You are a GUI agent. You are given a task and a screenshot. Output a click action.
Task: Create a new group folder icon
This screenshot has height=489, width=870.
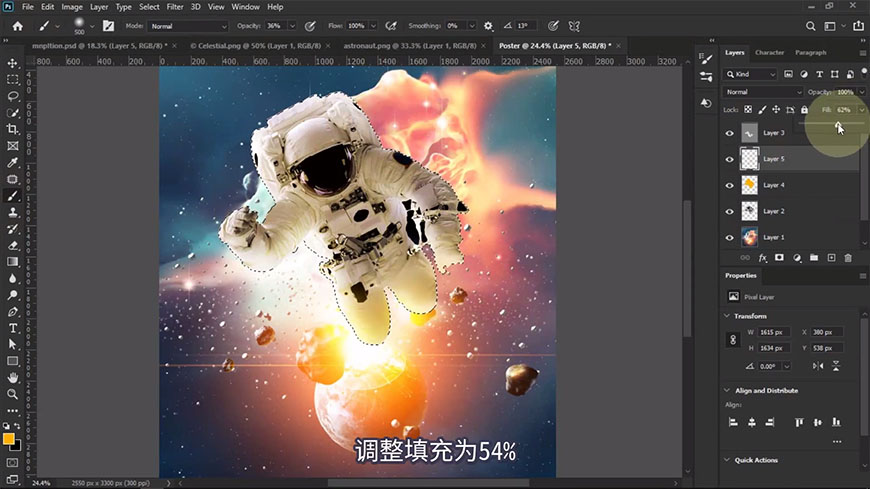814,258
